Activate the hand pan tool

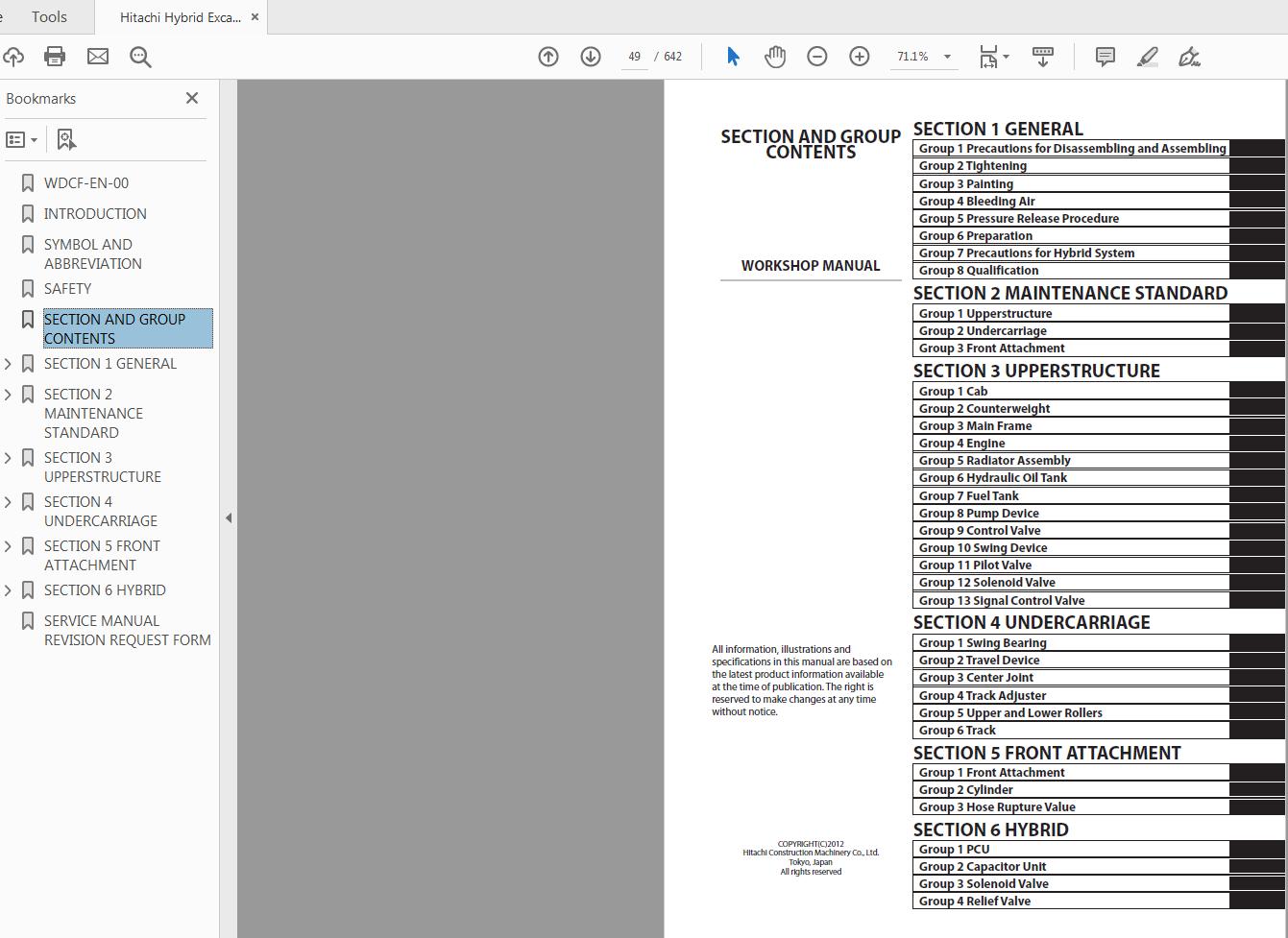tap(775, 57)
